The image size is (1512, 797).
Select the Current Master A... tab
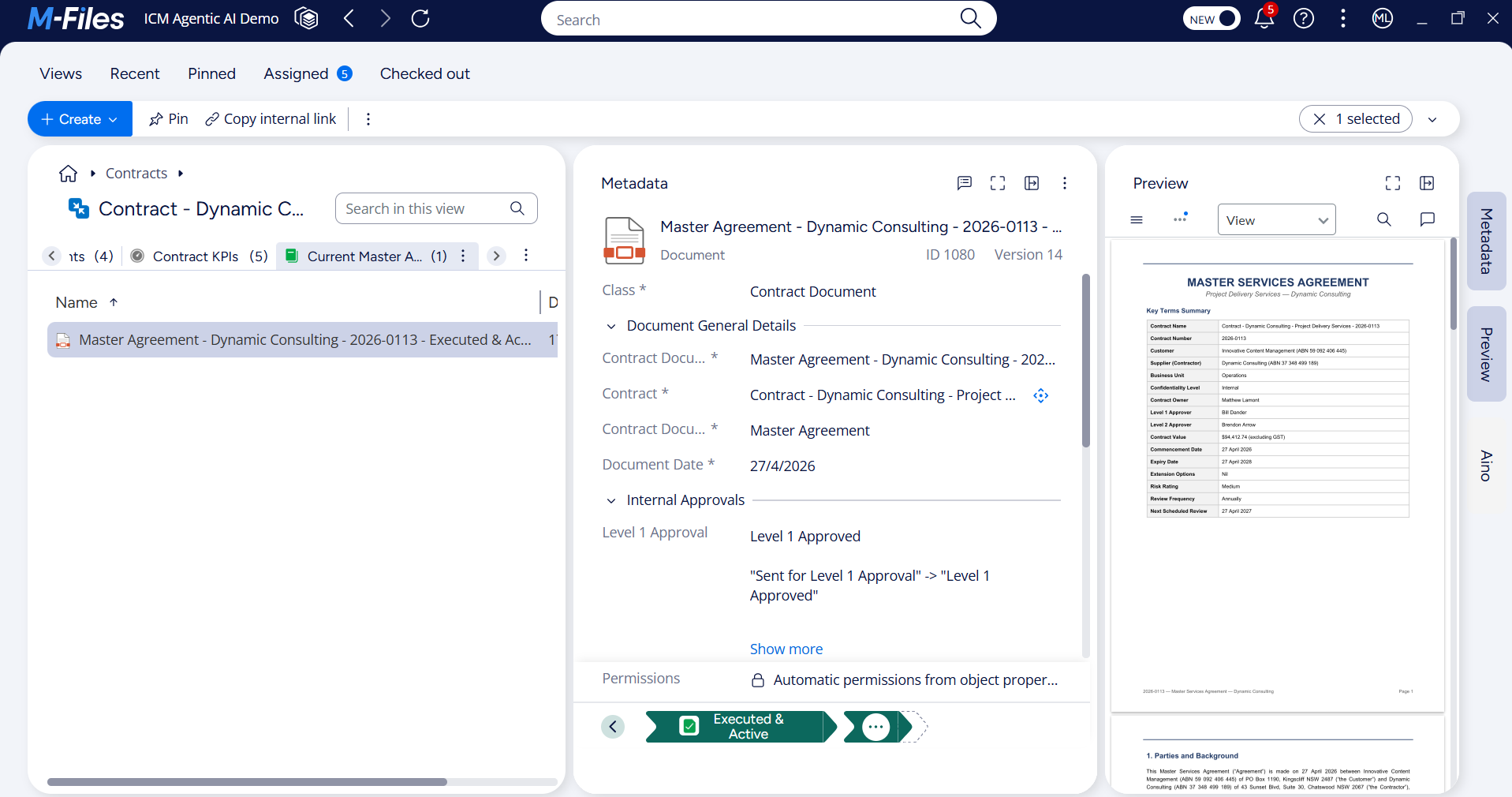(367, 256)
